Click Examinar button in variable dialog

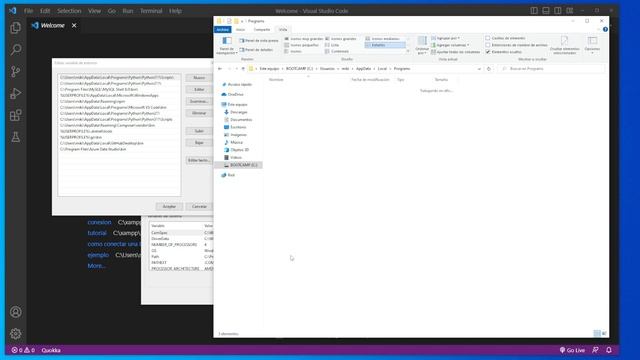click(199, 101)
